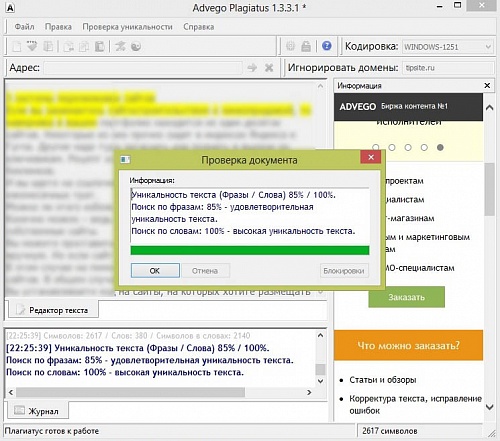The height and width of the screenshot is (441, 500).
Task: Click the log vertical scrollbar thumb
Action: pyautogui.click(x=320, y=369)
